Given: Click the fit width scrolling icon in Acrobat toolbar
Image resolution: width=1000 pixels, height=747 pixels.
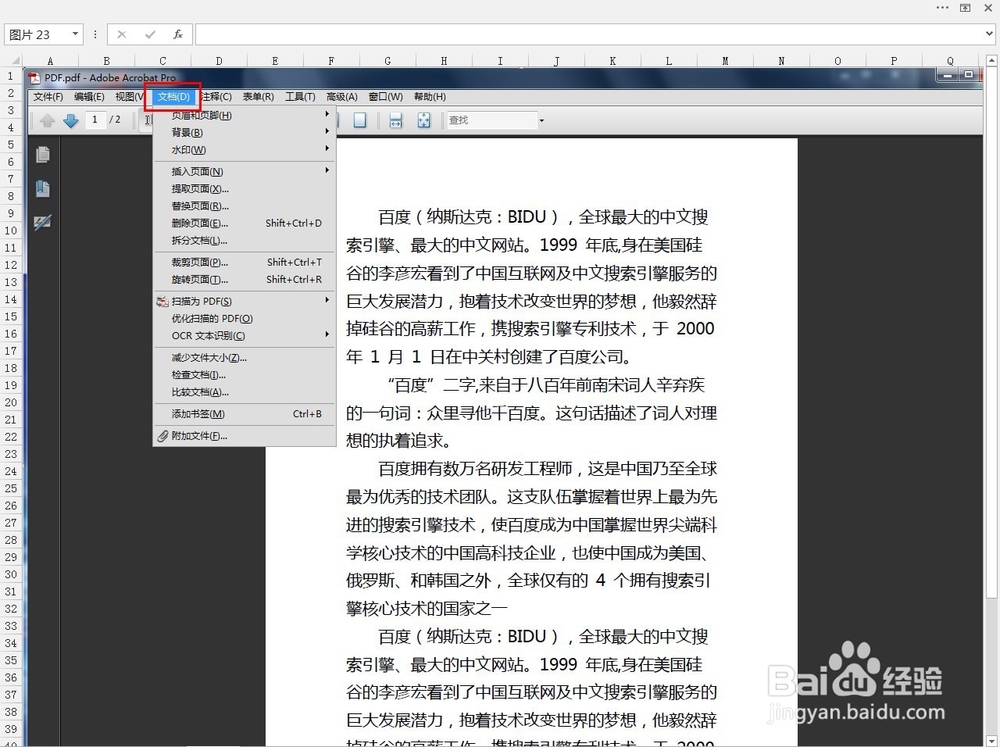Looking at the screenshot, I should coord(395,120).
